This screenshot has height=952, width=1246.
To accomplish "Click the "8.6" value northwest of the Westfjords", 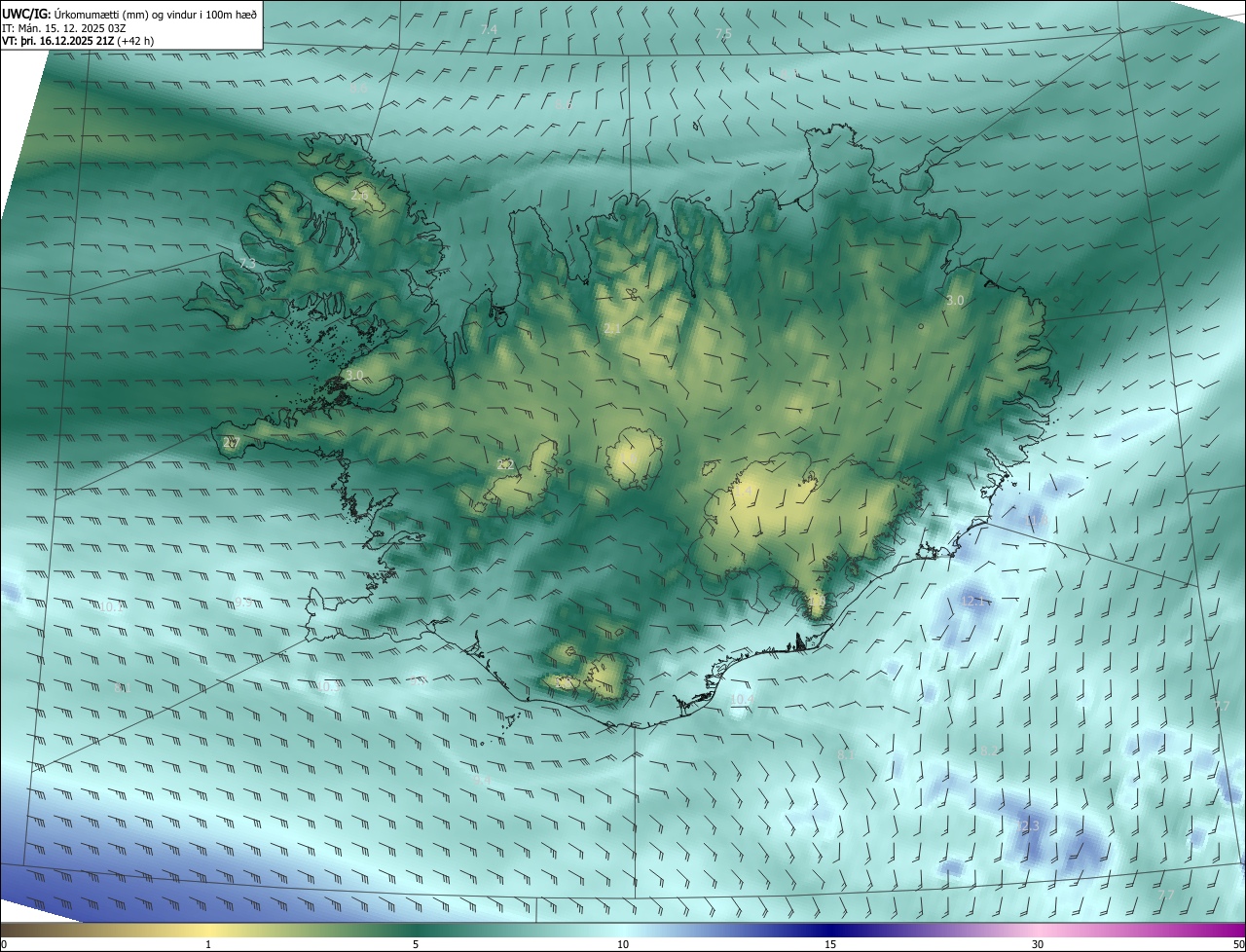I will point(359,89).
